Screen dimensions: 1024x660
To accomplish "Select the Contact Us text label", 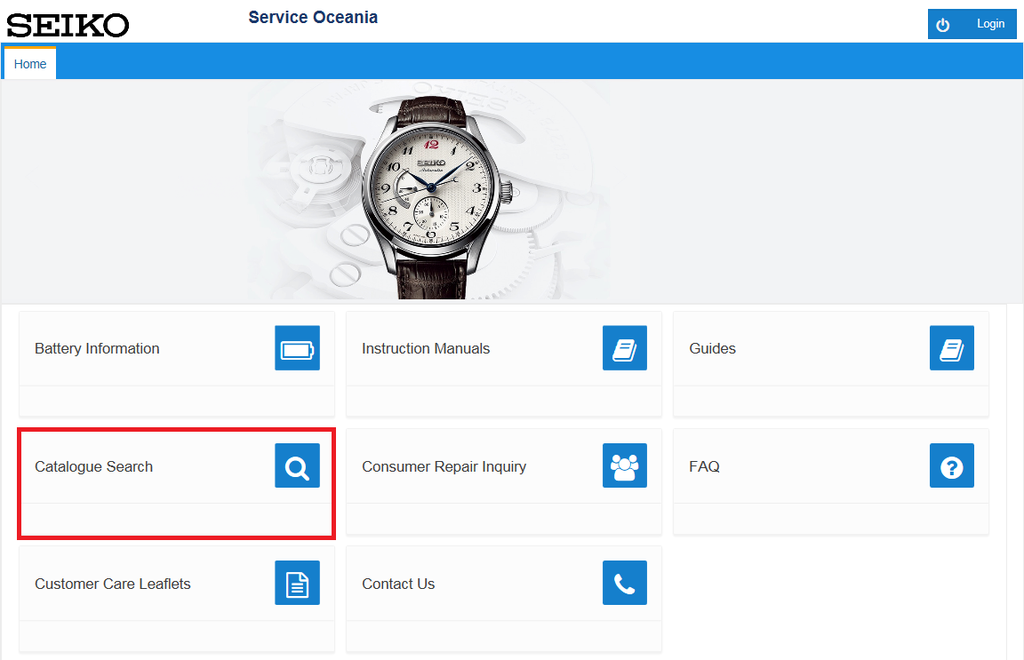I will tap(398, 584).
